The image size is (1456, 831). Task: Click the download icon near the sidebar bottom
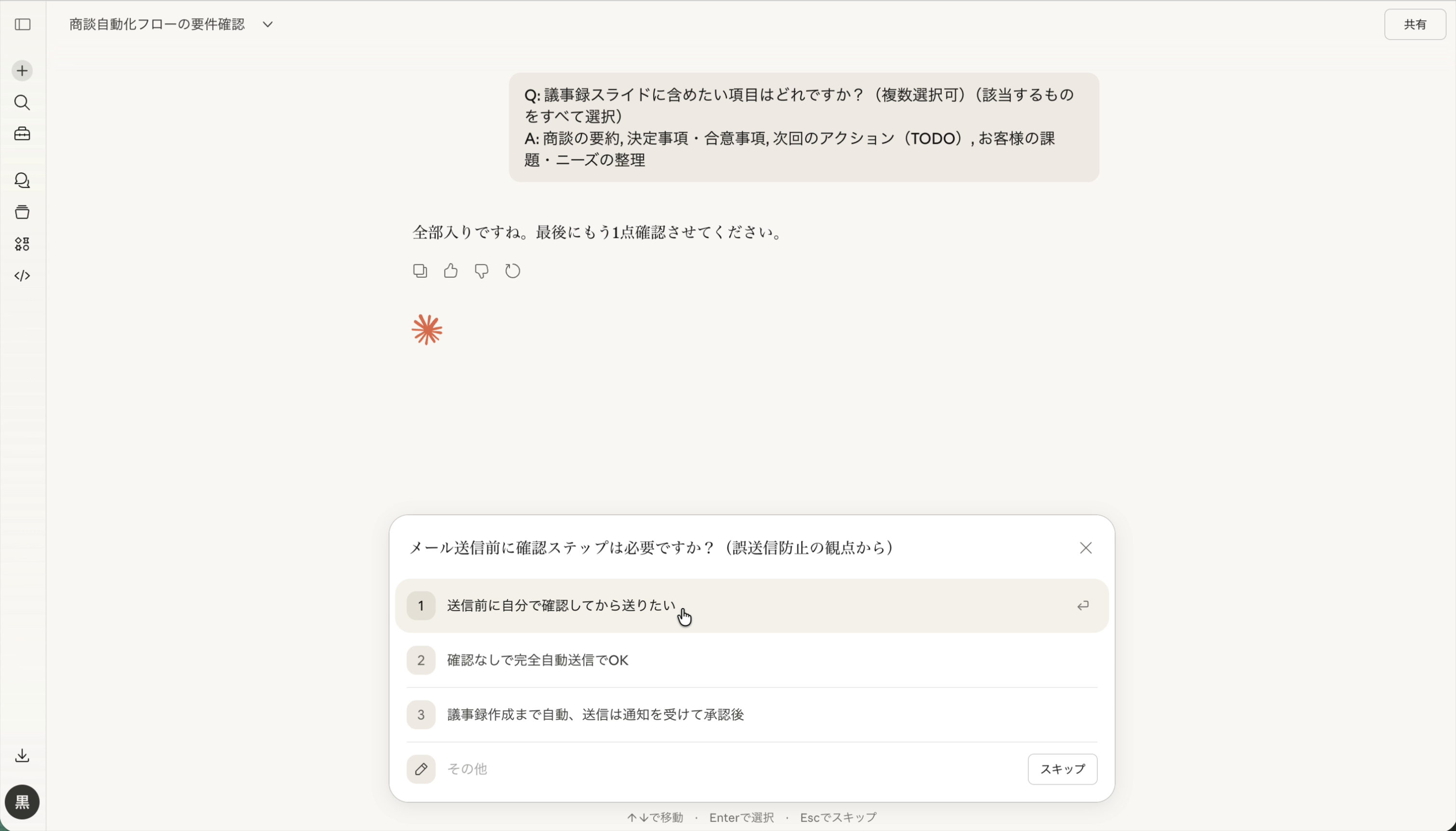[x=22, y=755]
